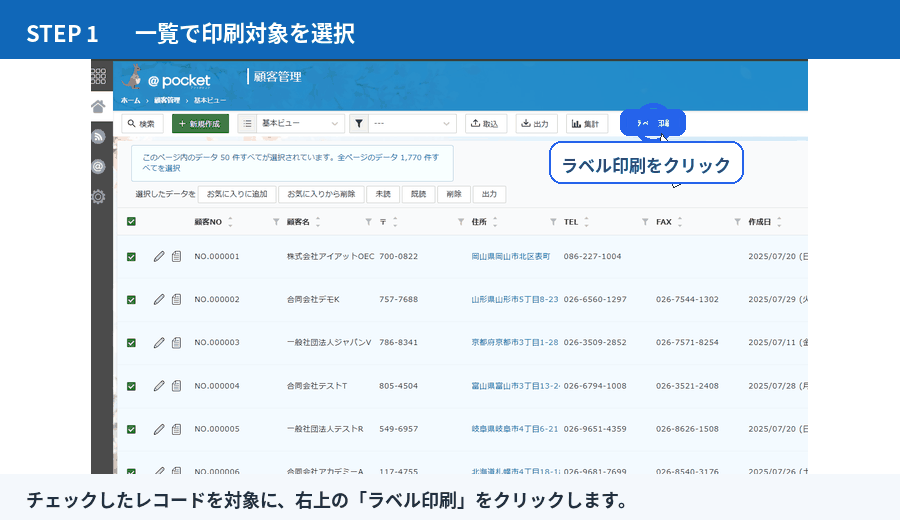Open settings gear in sidebar

98,197
